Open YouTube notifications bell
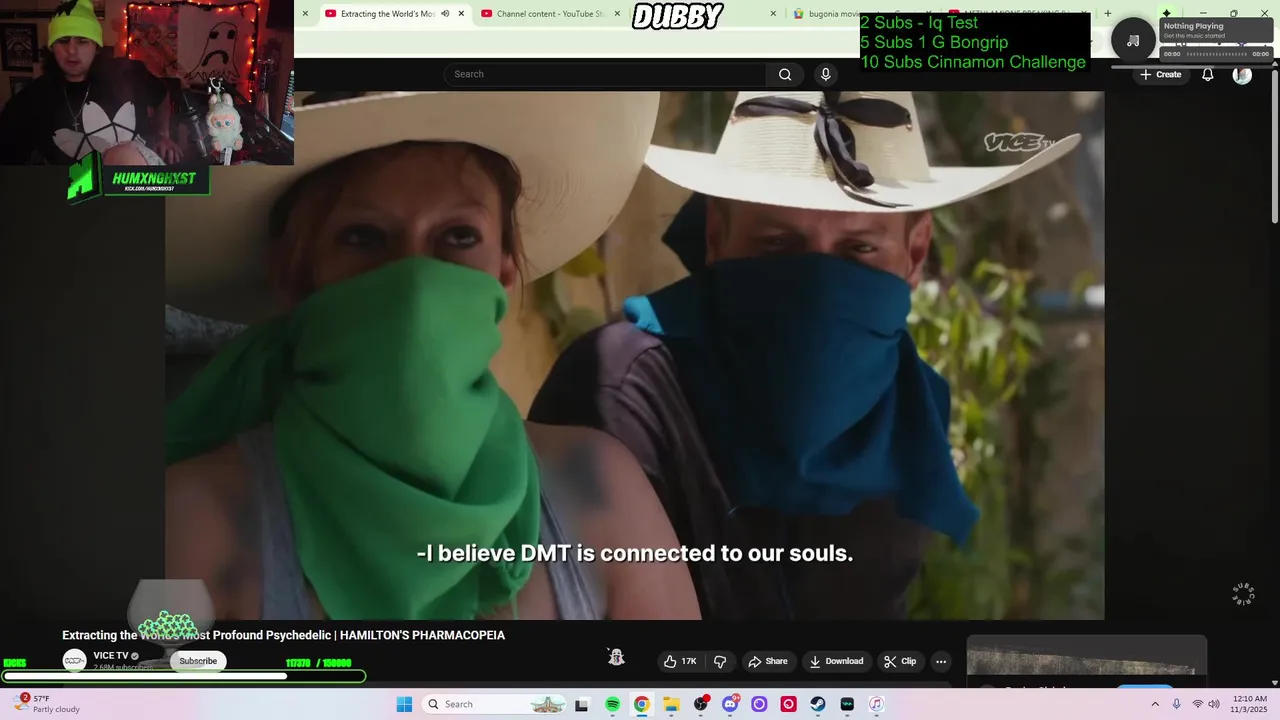Viewport: 1280px width, 720px height. click(1207, 75)
